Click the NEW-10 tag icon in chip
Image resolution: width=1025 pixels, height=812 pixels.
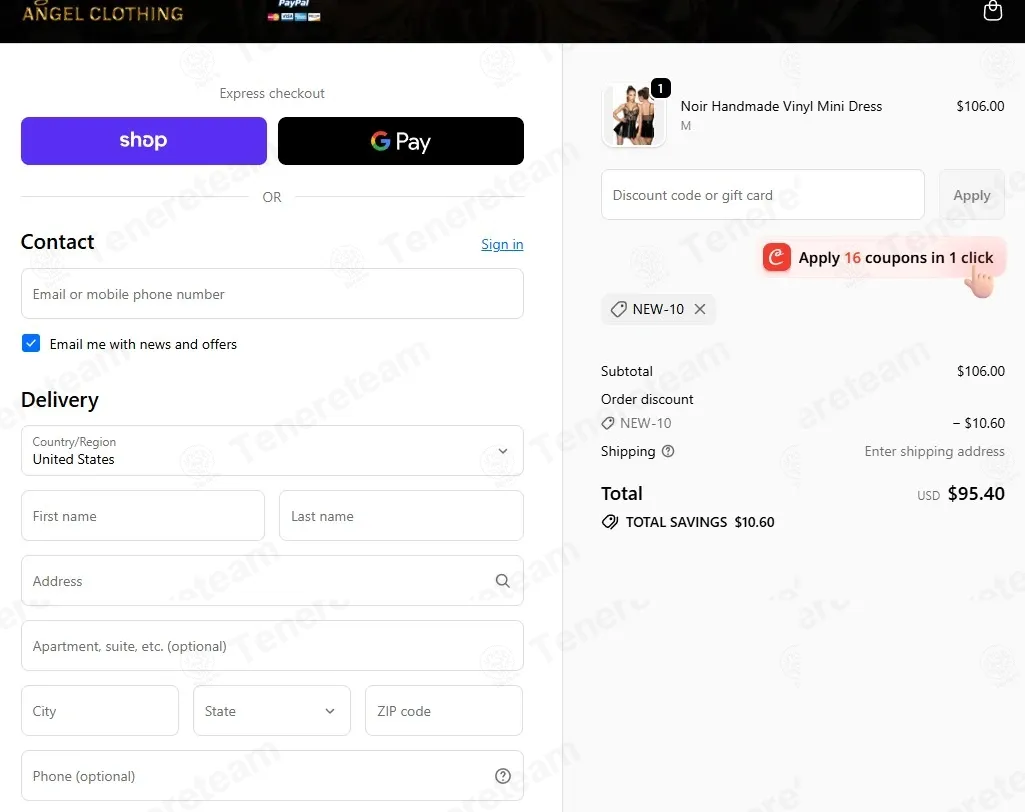click(x=618, y=309)
